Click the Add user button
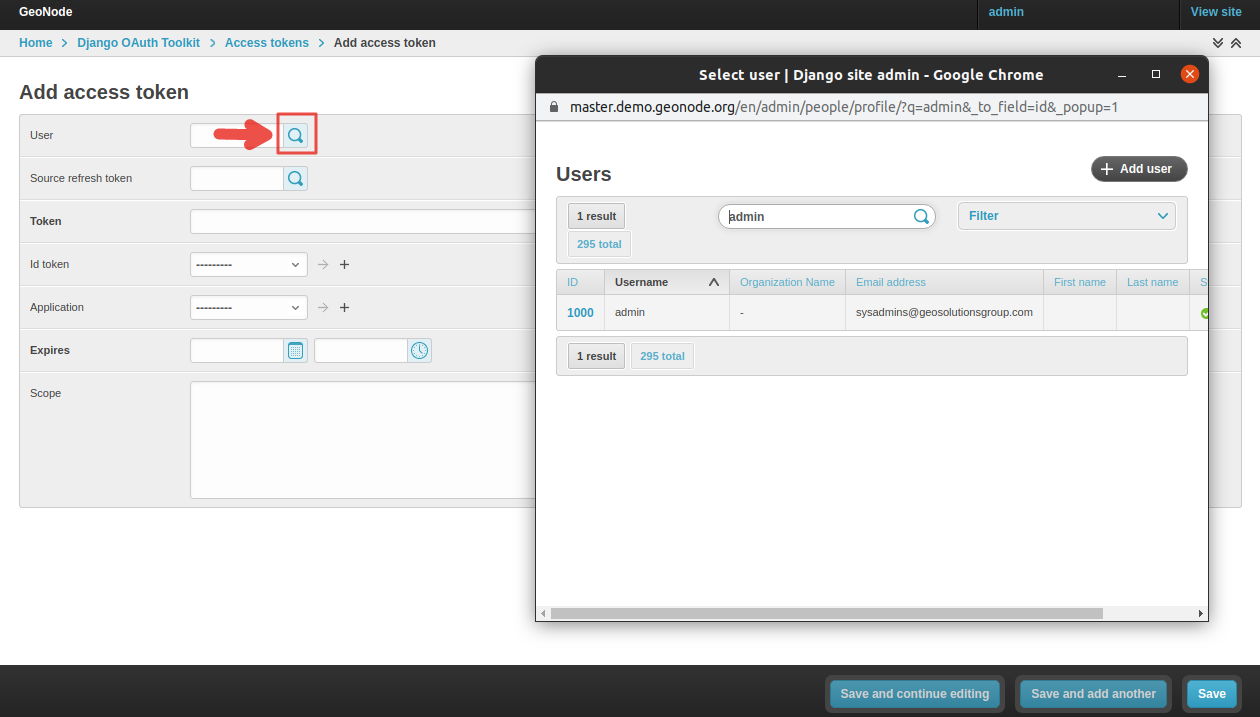 coord(1139,168)
